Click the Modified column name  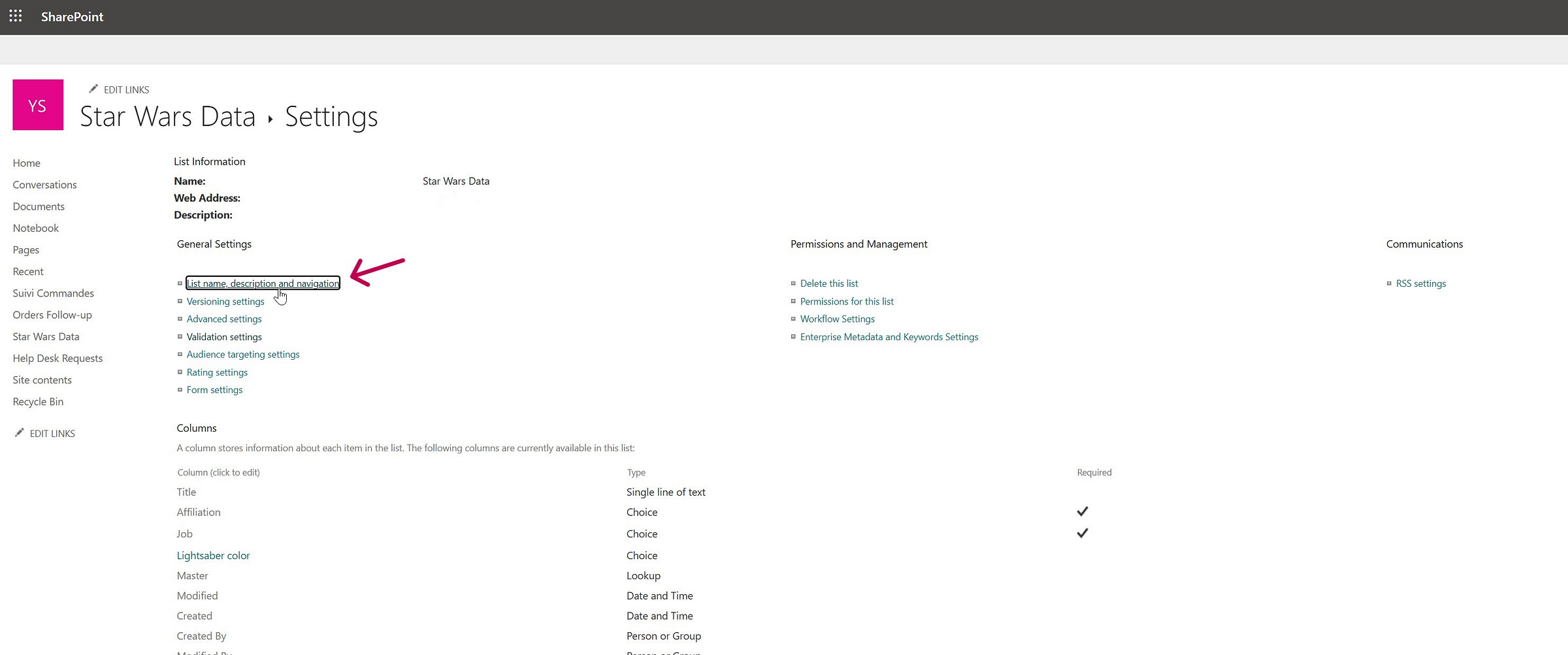point(197,596)
